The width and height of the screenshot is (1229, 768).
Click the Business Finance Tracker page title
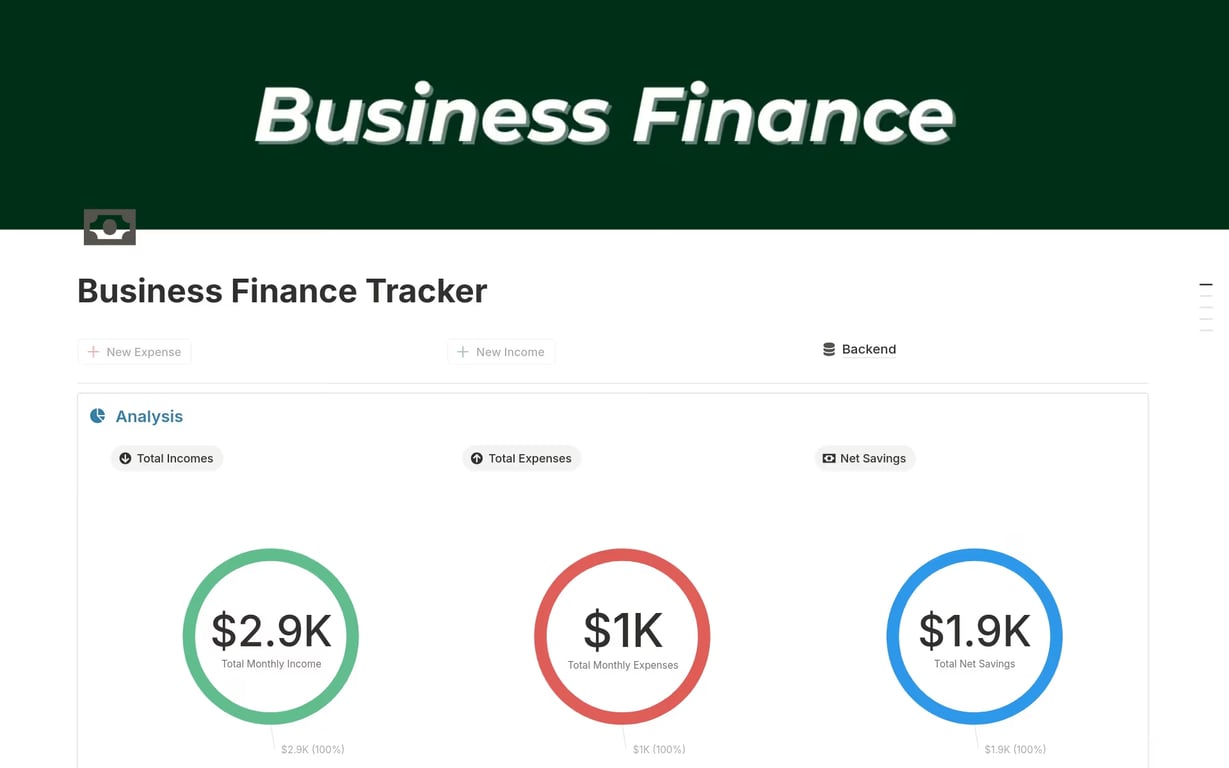coord(282,291)
